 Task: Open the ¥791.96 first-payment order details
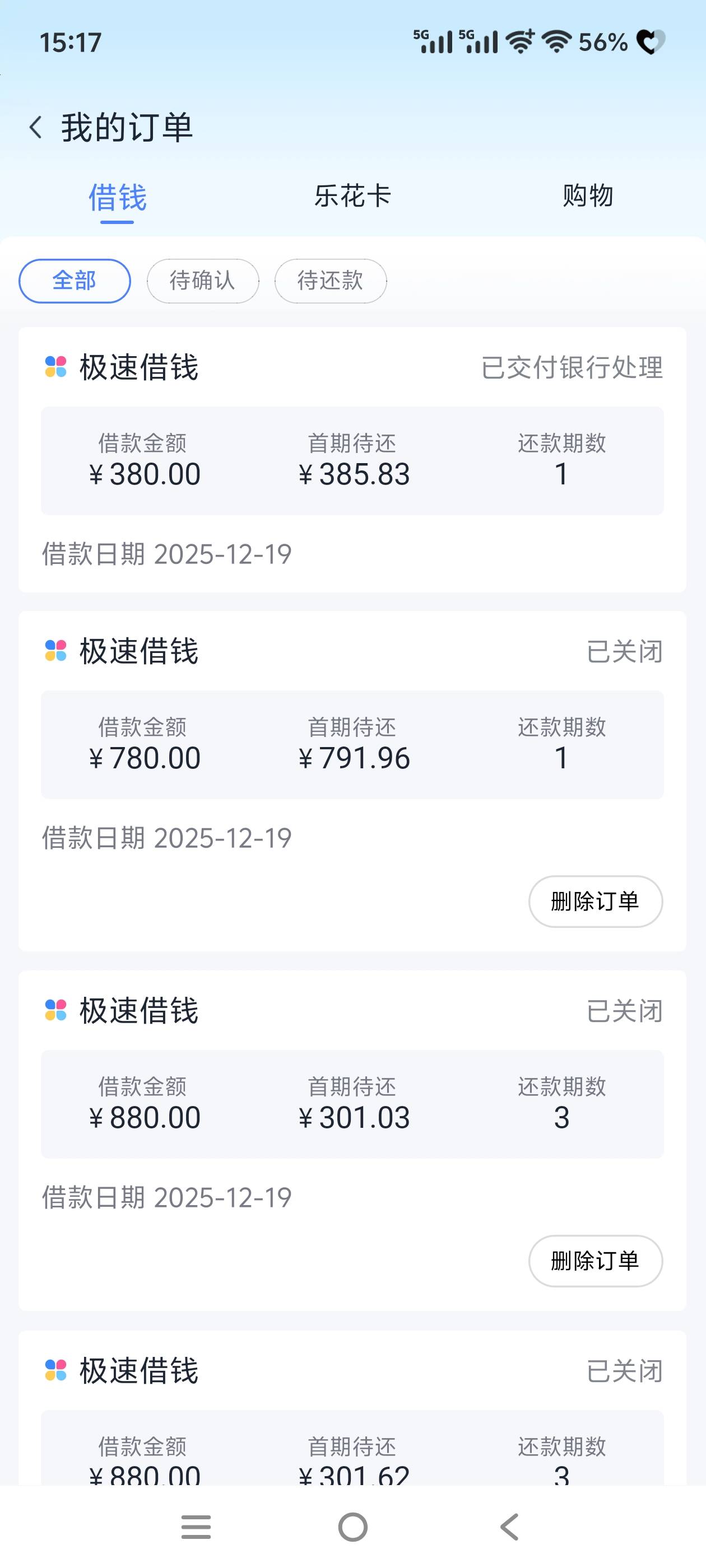tap(352, 744)
